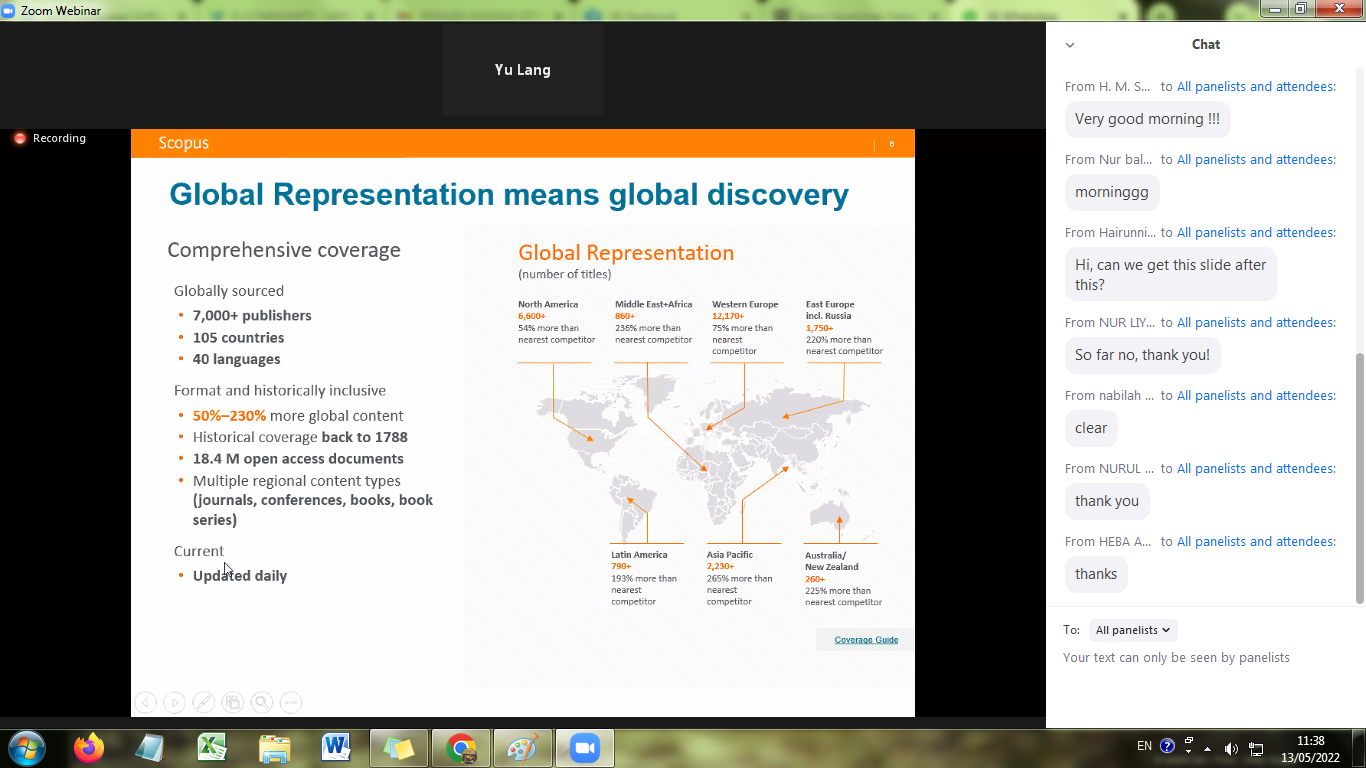Click sender name 'From NURUL ...'
Image resolution: width=1366 pixels, height=768 pixels.
[1110, 469]
